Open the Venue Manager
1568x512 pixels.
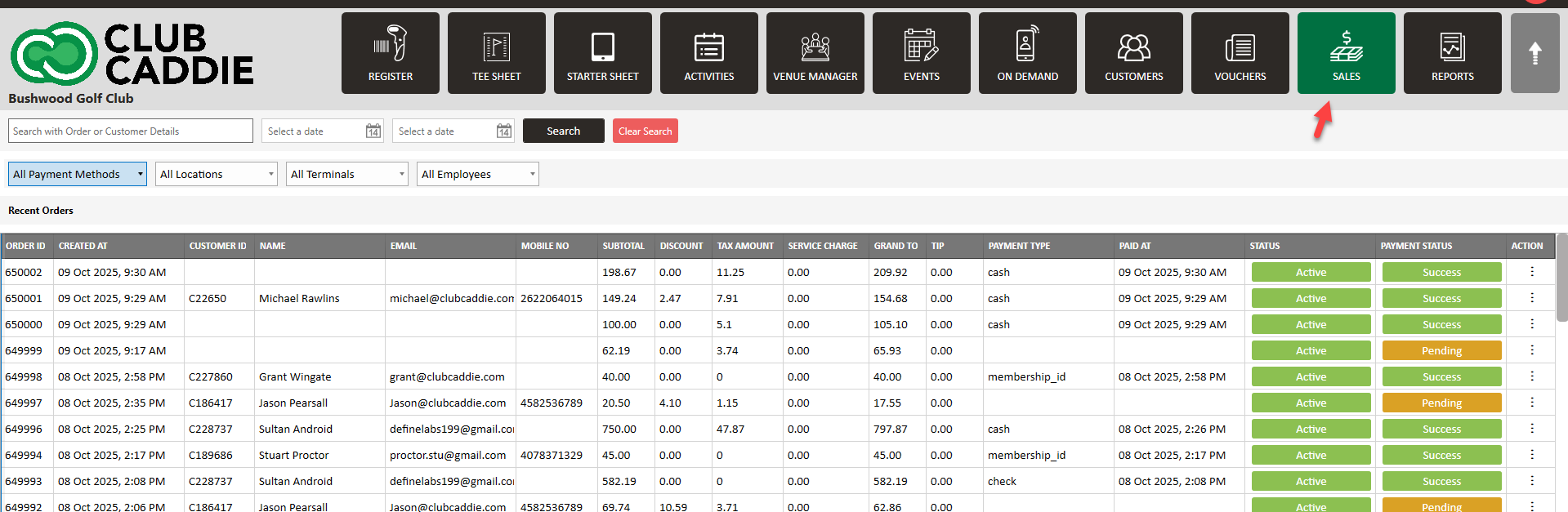815,53
